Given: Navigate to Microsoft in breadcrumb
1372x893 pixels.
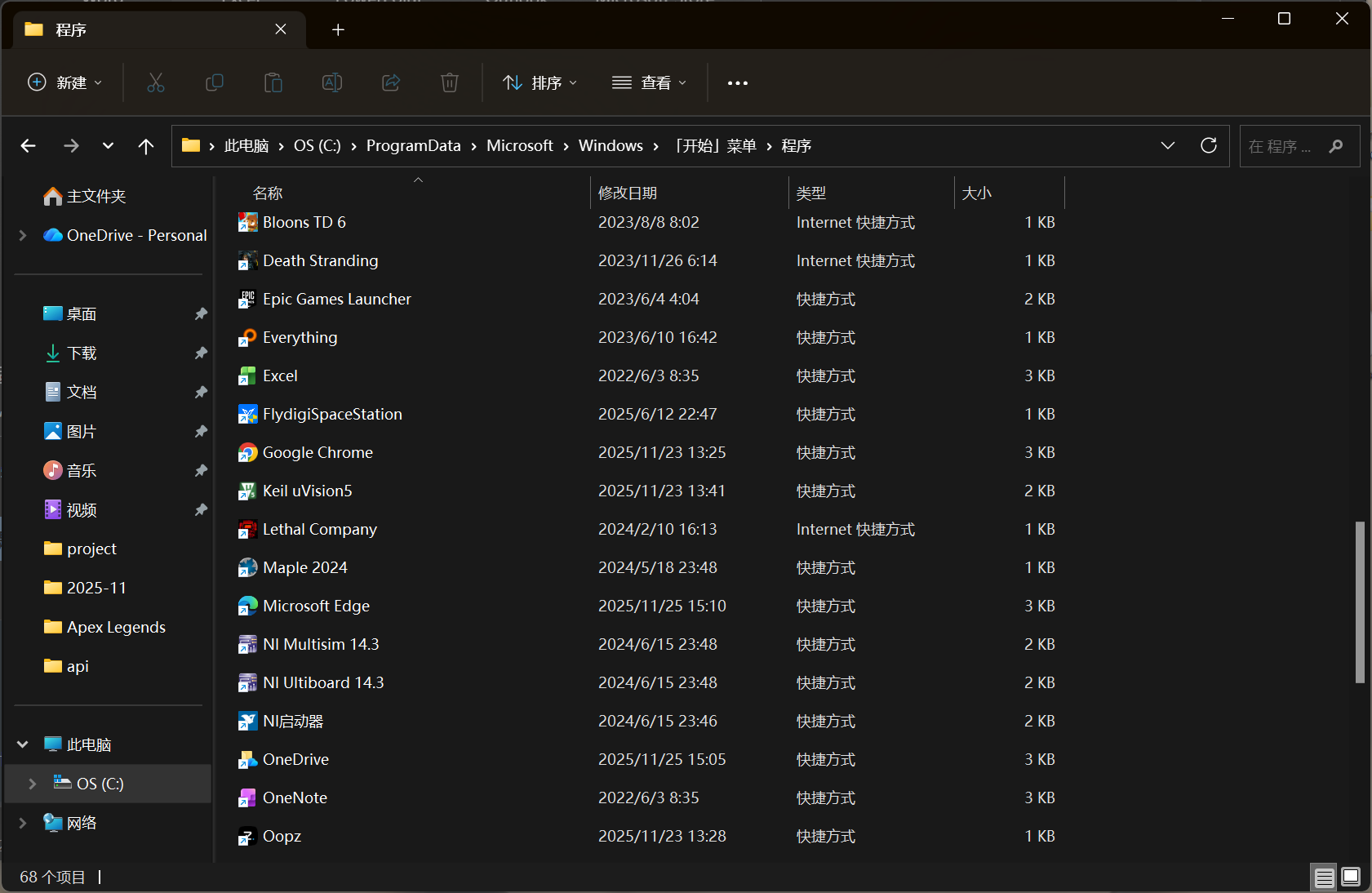Looking at the screenshot, I should point(520,145).
